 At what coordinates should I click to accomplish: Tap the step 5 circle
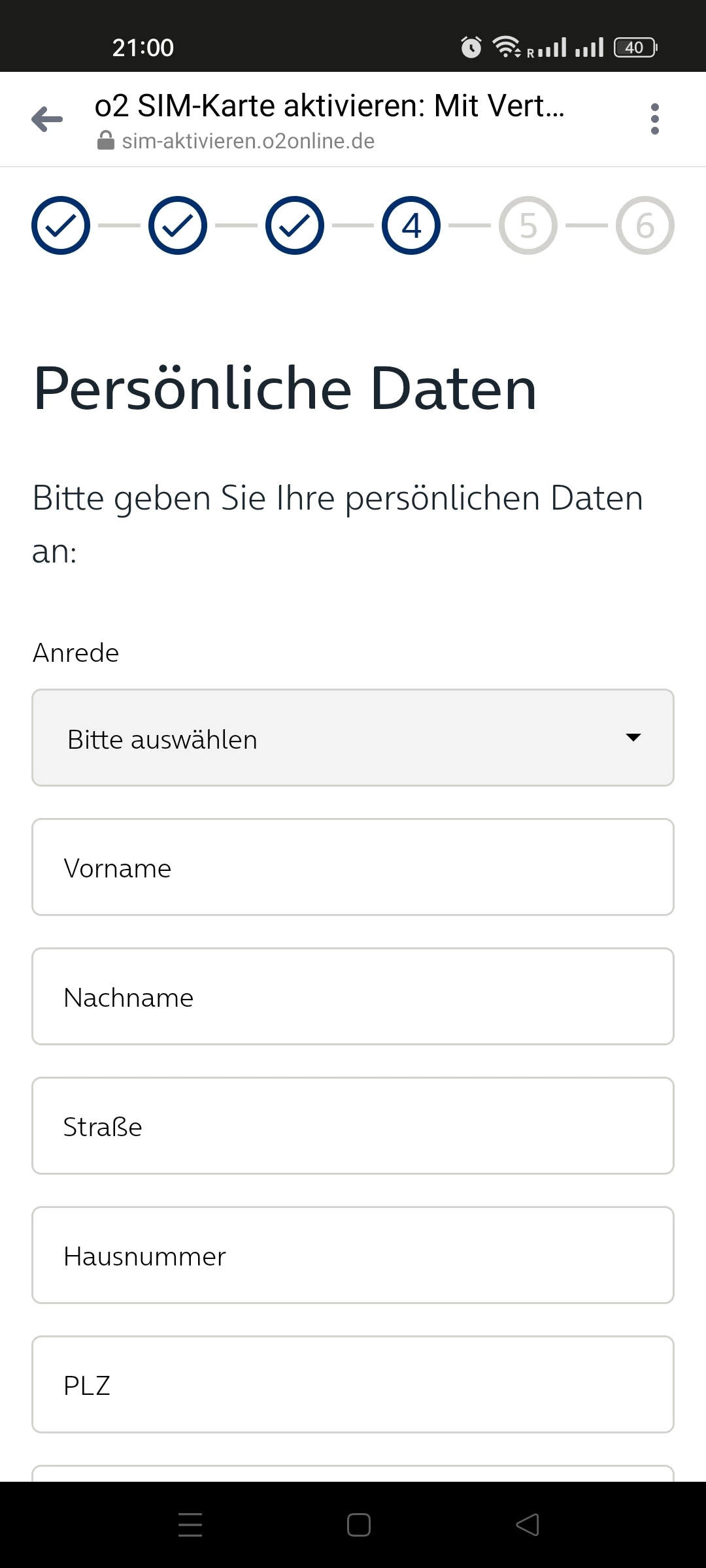(x=528, y=225)
